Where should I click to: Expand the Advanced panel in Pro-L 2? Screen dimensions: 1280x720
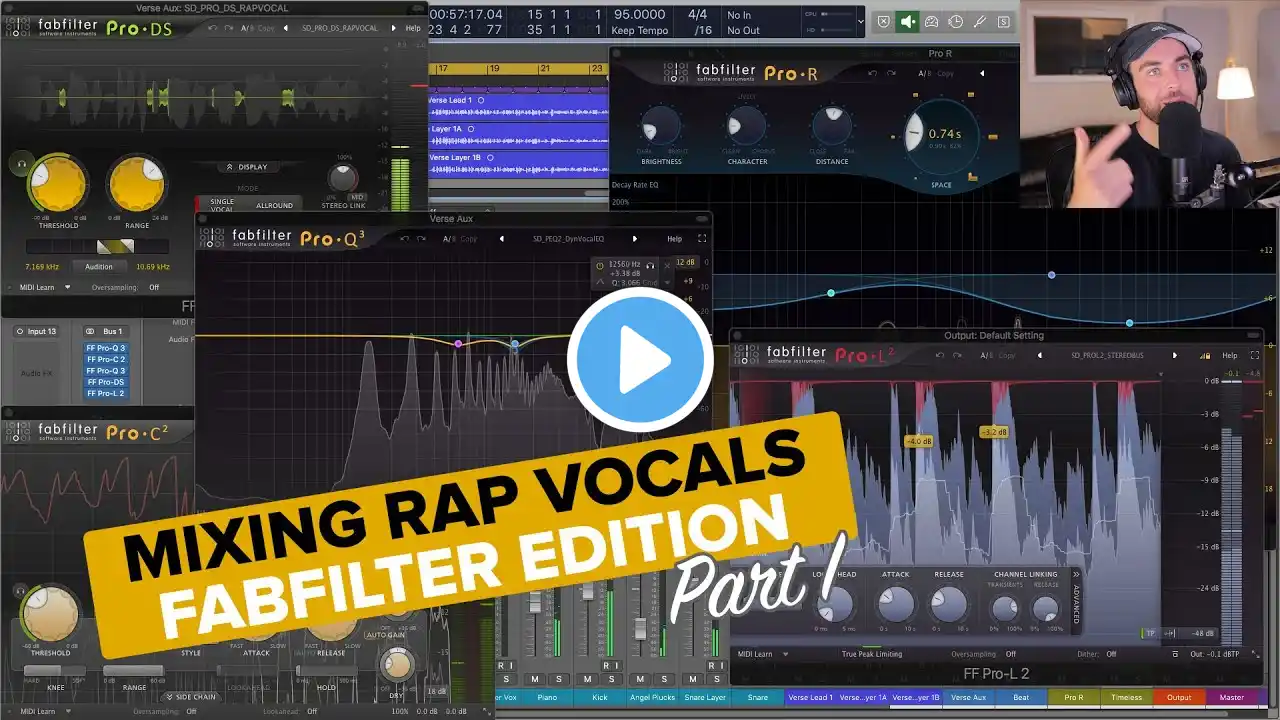1077,600
